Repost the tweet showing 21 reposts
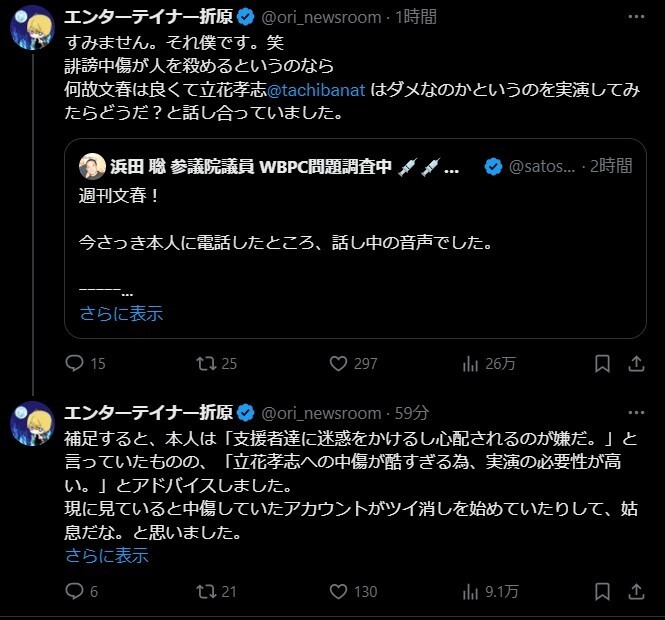Viewport: 665px width, 620px height. (x=207, y=591)
